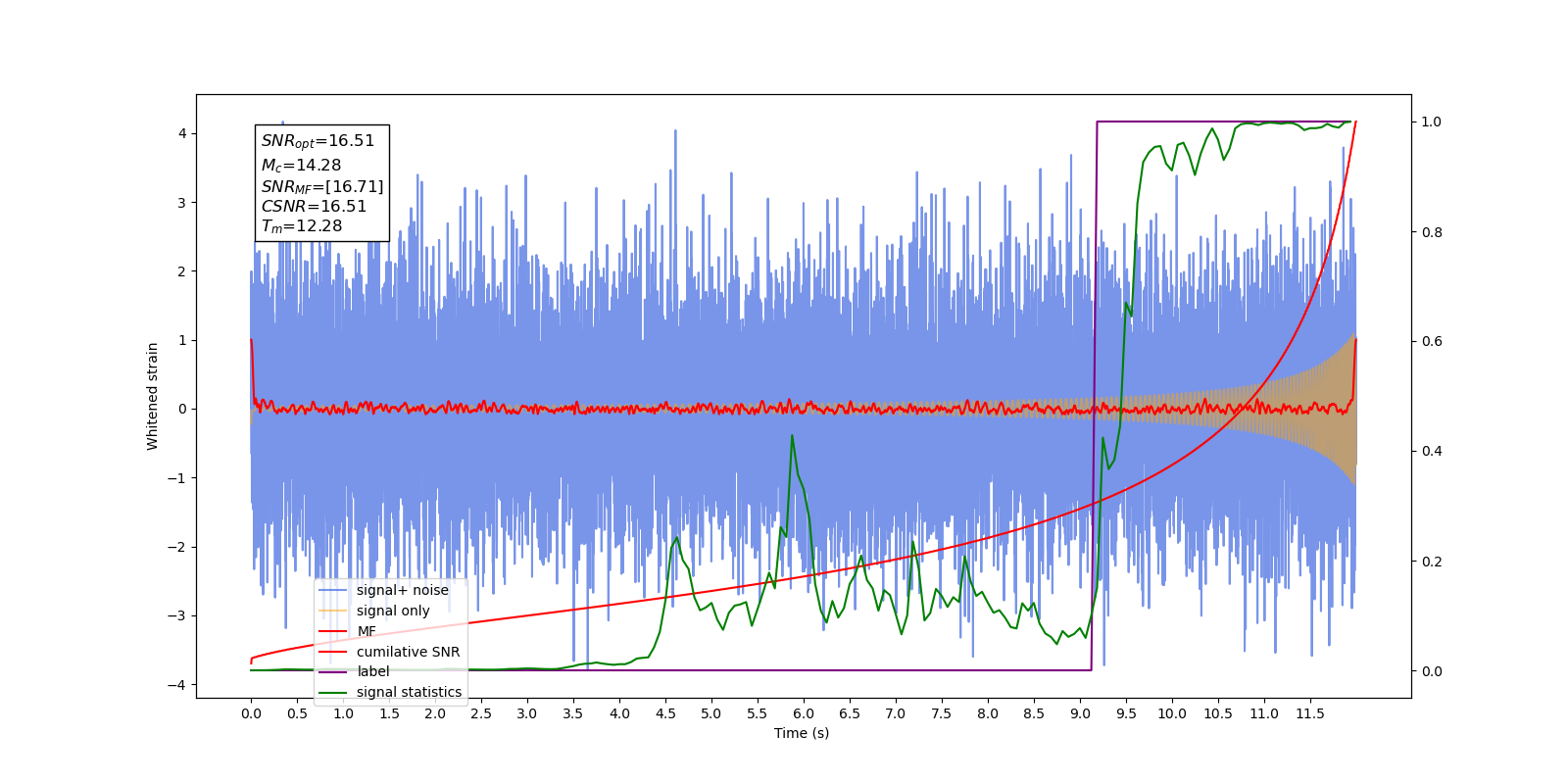
Task: Click the x-axis tick label 6.0
Action: coord(804,713)
